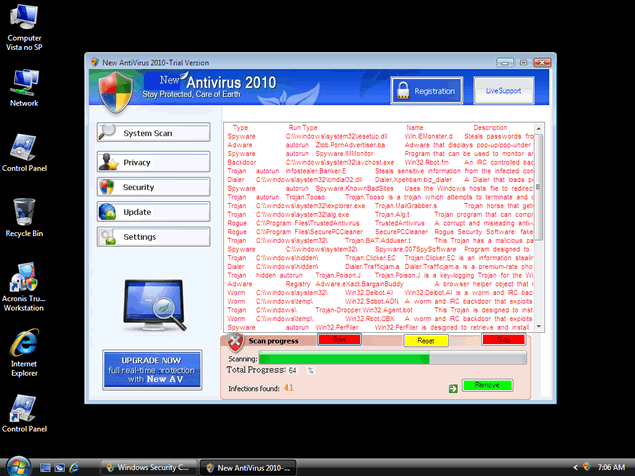Click the Settings icon in the sidebar

tap(107, 237)
